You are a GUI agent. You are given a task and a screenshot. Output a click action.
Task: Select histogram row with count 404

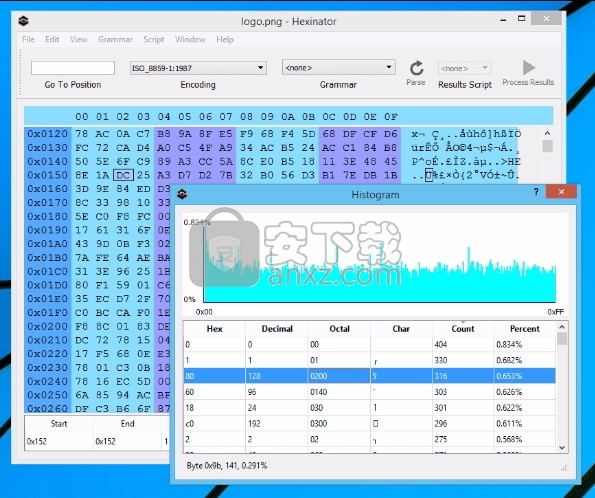click(x=370, y=344)
